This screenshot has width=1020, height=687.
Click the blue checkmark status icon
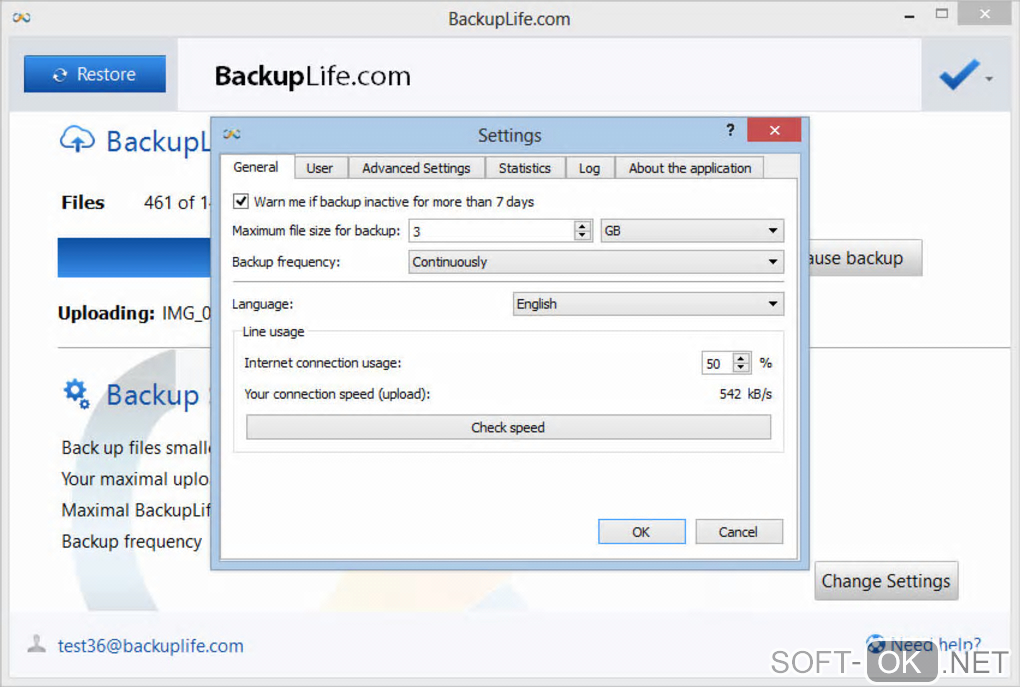pos(959,75)
